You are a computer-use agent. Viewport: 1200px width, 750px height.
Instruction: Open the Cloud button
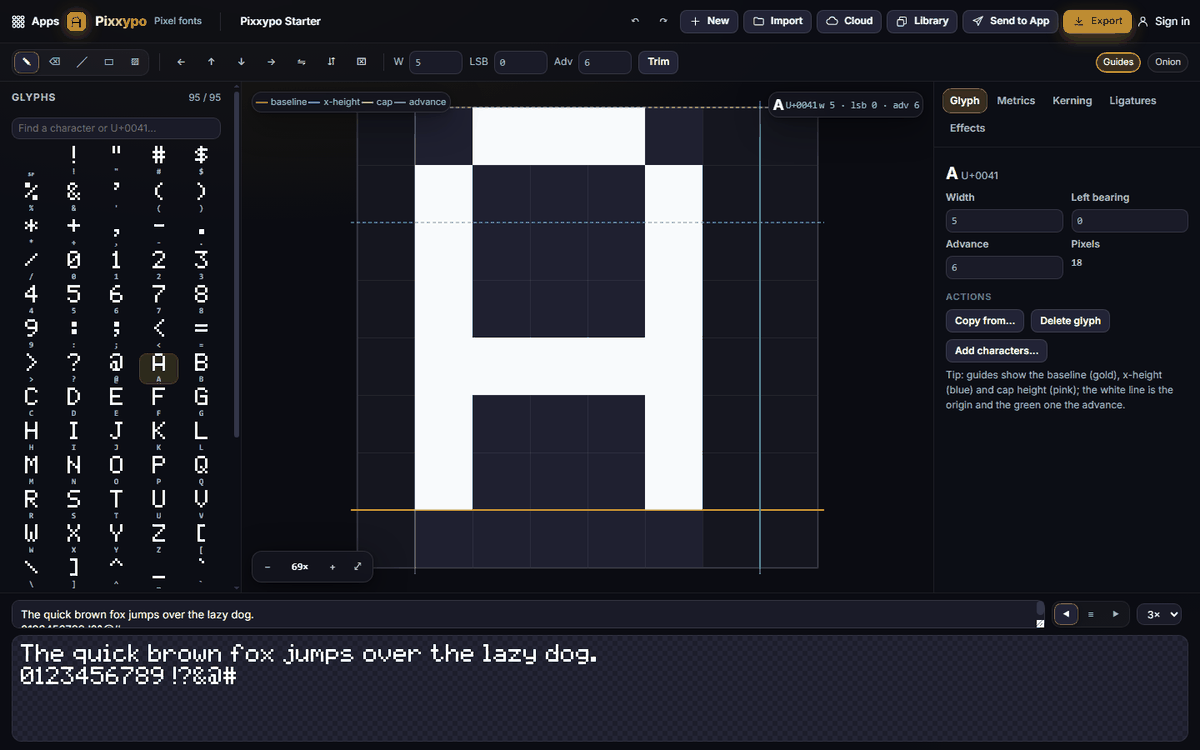(849, 21)
